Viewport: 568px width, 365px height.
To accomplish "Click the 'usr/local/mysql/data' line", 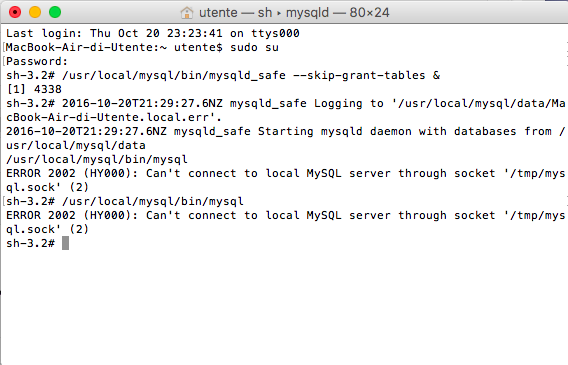I will point(76,146).
